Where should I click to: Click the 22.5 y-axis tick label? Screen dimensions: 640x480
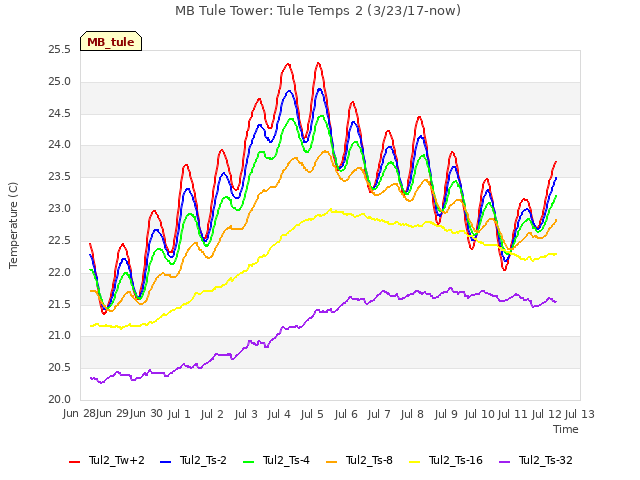[60, 240]
